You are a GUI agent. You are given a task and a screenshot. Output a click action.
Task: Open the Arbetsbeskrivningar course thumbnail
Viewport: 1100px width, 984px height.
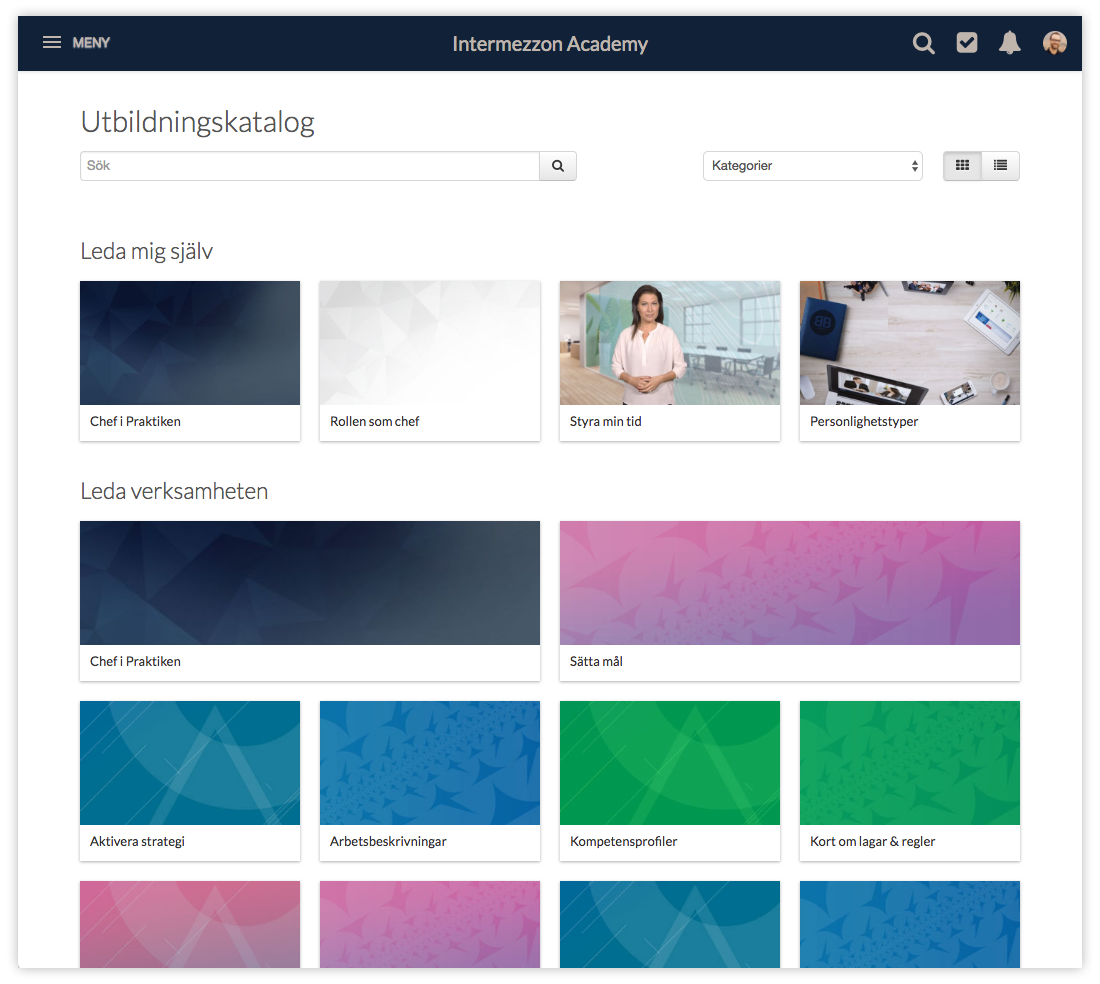[430, 763]
